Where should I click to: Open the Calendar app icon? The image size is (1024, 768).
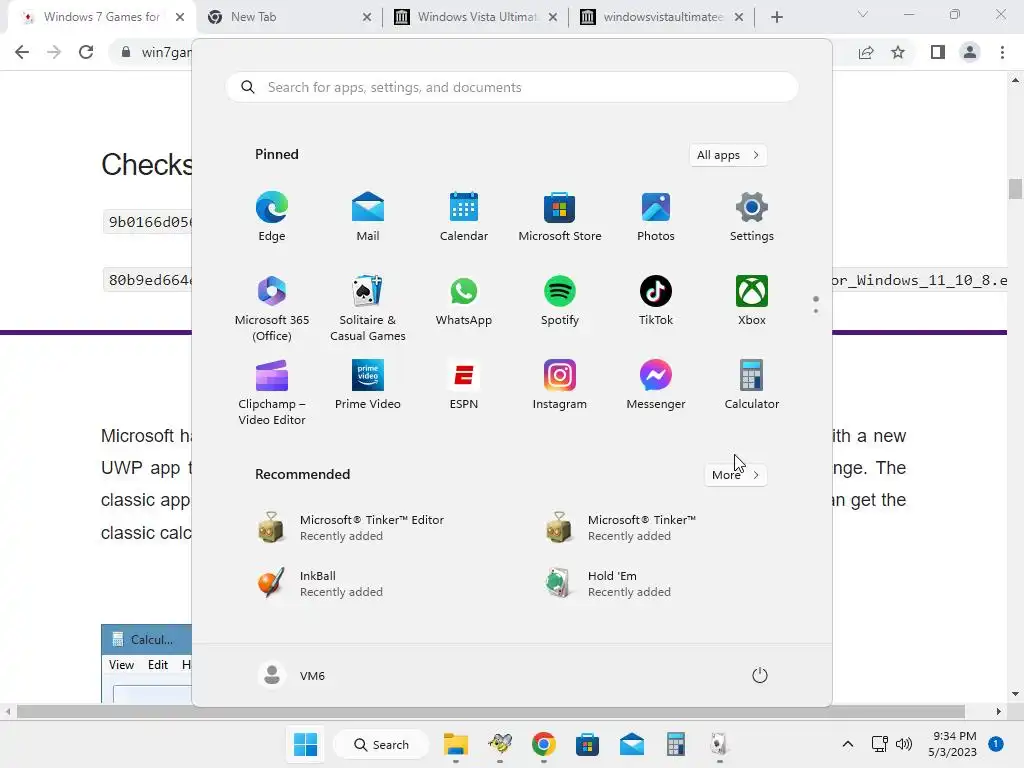pos(464,216)
